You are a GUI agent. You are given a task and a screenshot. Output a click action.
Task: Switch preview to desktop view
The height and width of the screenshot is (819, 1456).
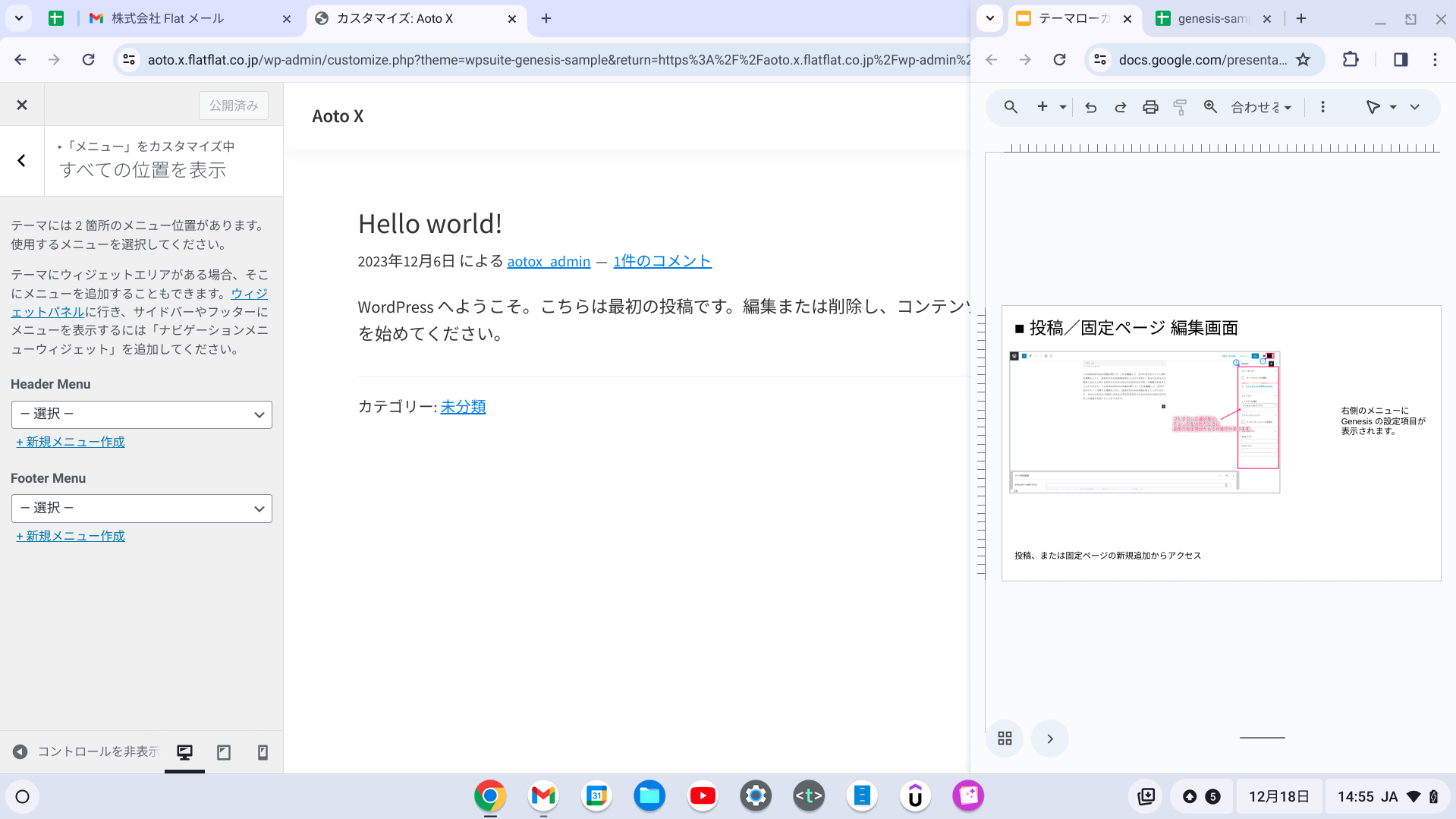184,752
